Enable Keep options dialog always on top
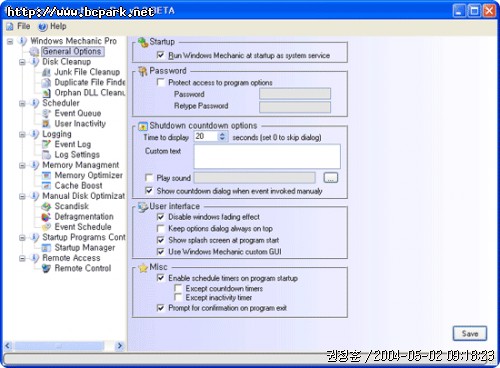 pyautogui.click(x=161, y=228)
